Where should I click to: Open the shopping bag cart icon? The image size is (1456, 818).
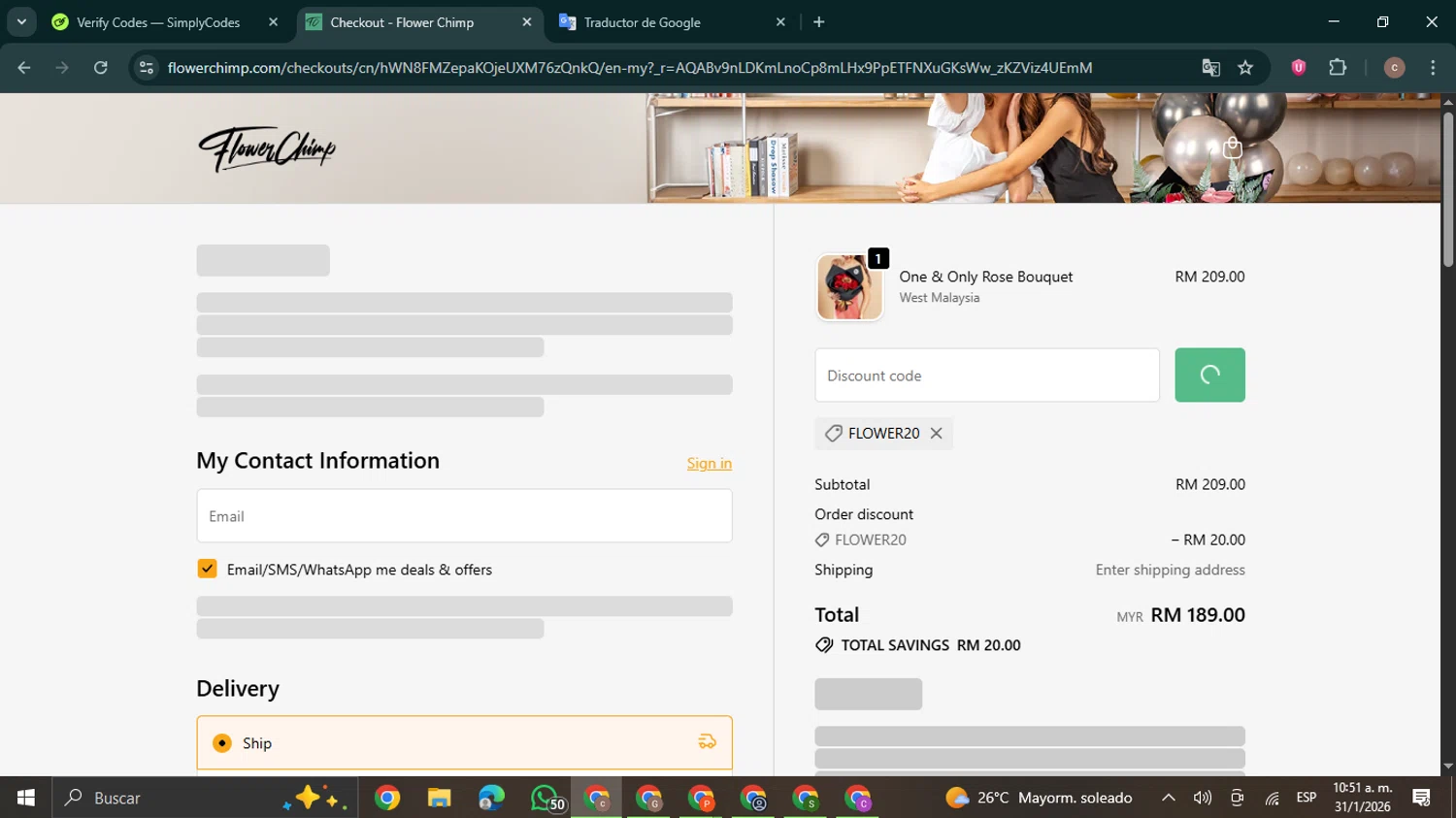pyautogui.click(x=1233, y=147)
